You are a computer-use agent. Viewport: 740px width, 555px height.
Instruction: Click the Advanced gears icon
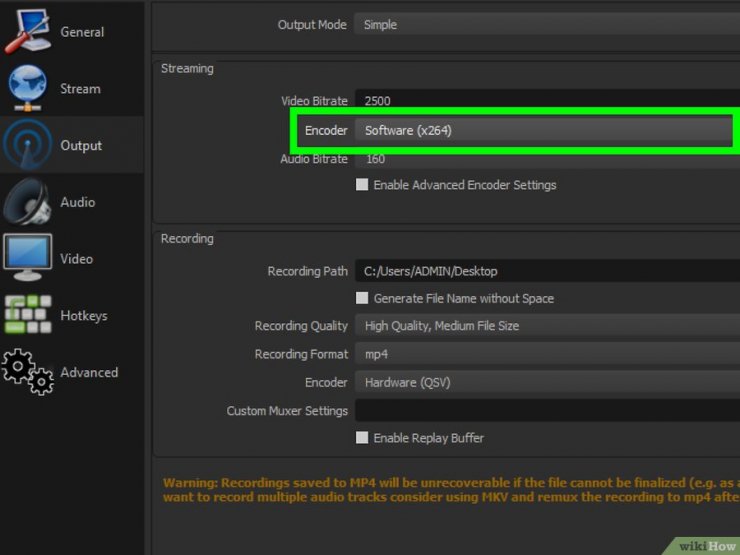pos(27,372)
